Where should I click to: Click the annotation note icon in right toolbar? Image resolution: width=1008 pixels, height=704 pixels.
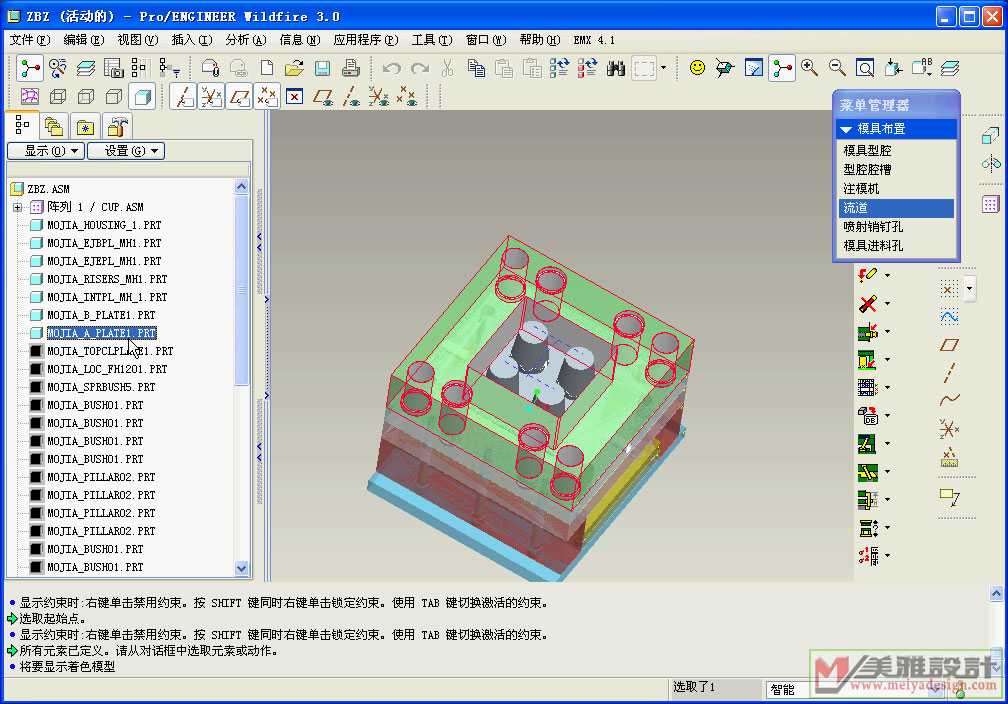(950, 497)
